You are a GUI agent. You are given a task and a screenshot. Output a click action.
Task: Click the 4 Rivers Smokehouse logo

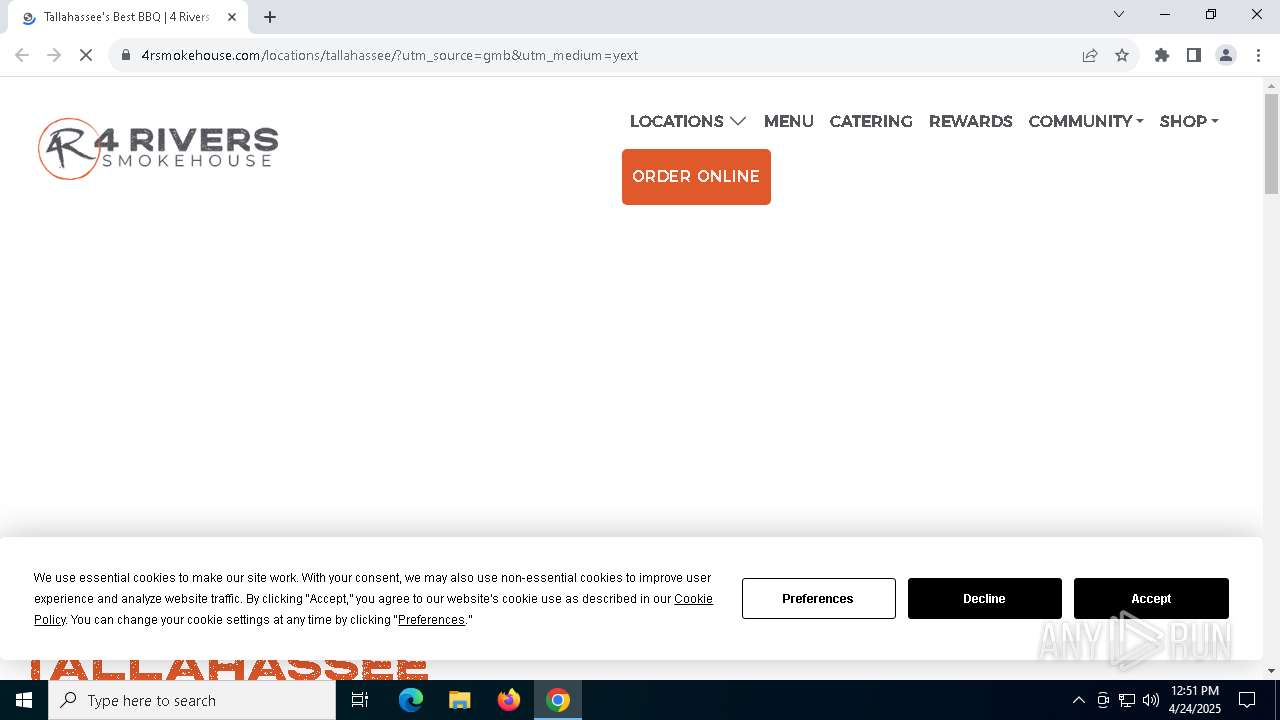pyautogui.click(x=158, y=149)
